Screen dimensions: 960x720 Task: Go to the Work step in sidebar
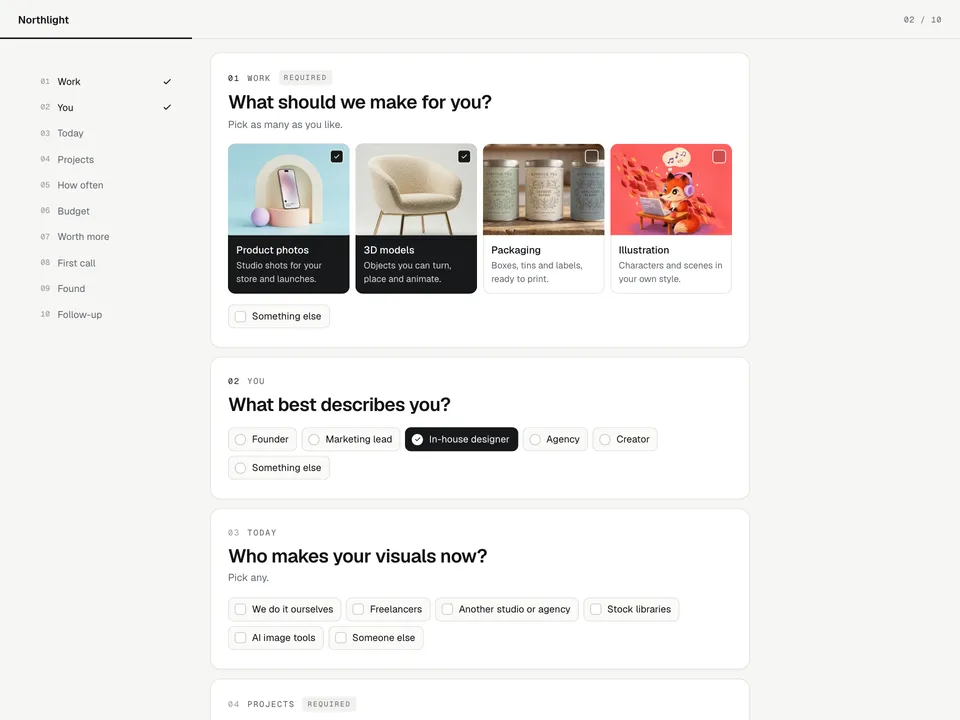(x=105, y=81)
